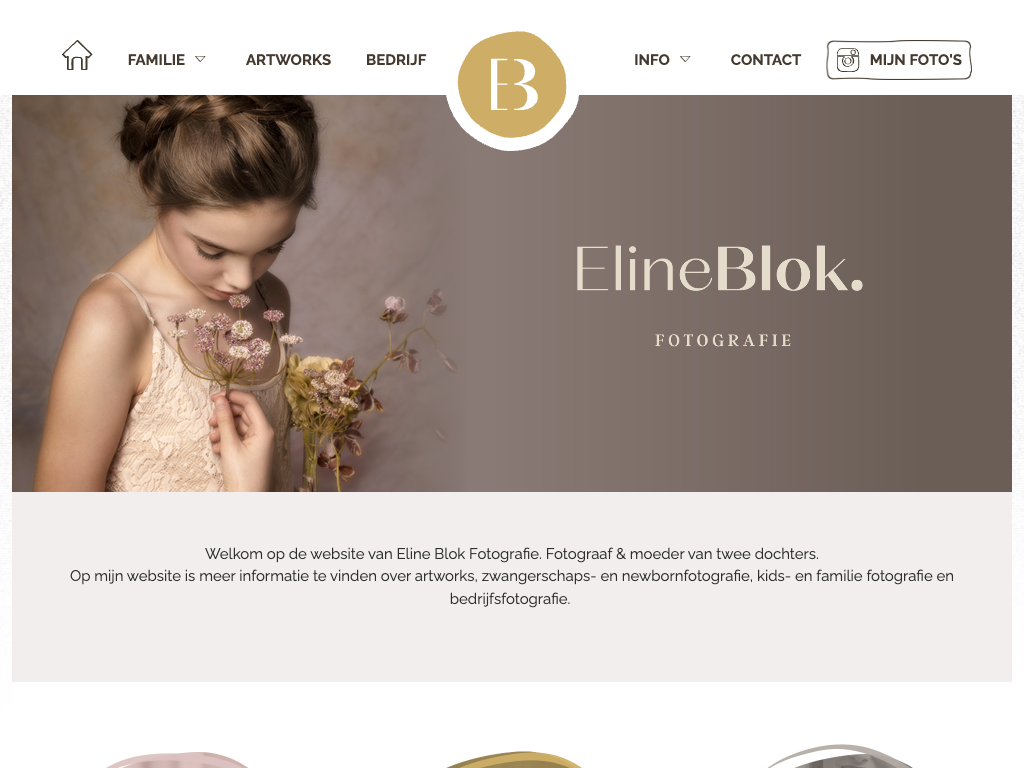1024x768 pixels.
Task: Open the Artworks menu item
Action: point(288,60)
